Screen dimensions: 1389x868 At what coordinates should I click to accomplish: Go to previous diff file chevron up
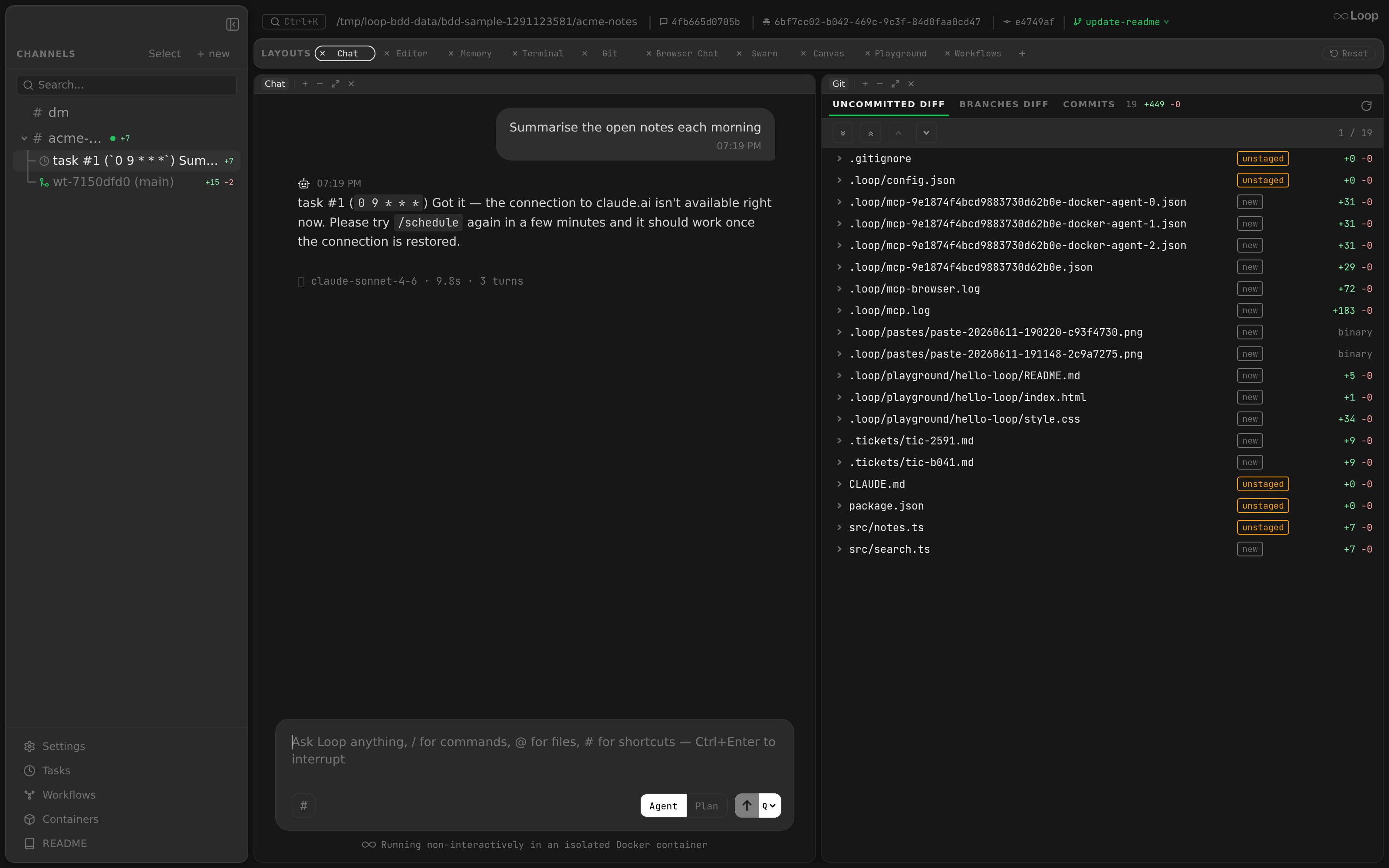pos(898,133)
